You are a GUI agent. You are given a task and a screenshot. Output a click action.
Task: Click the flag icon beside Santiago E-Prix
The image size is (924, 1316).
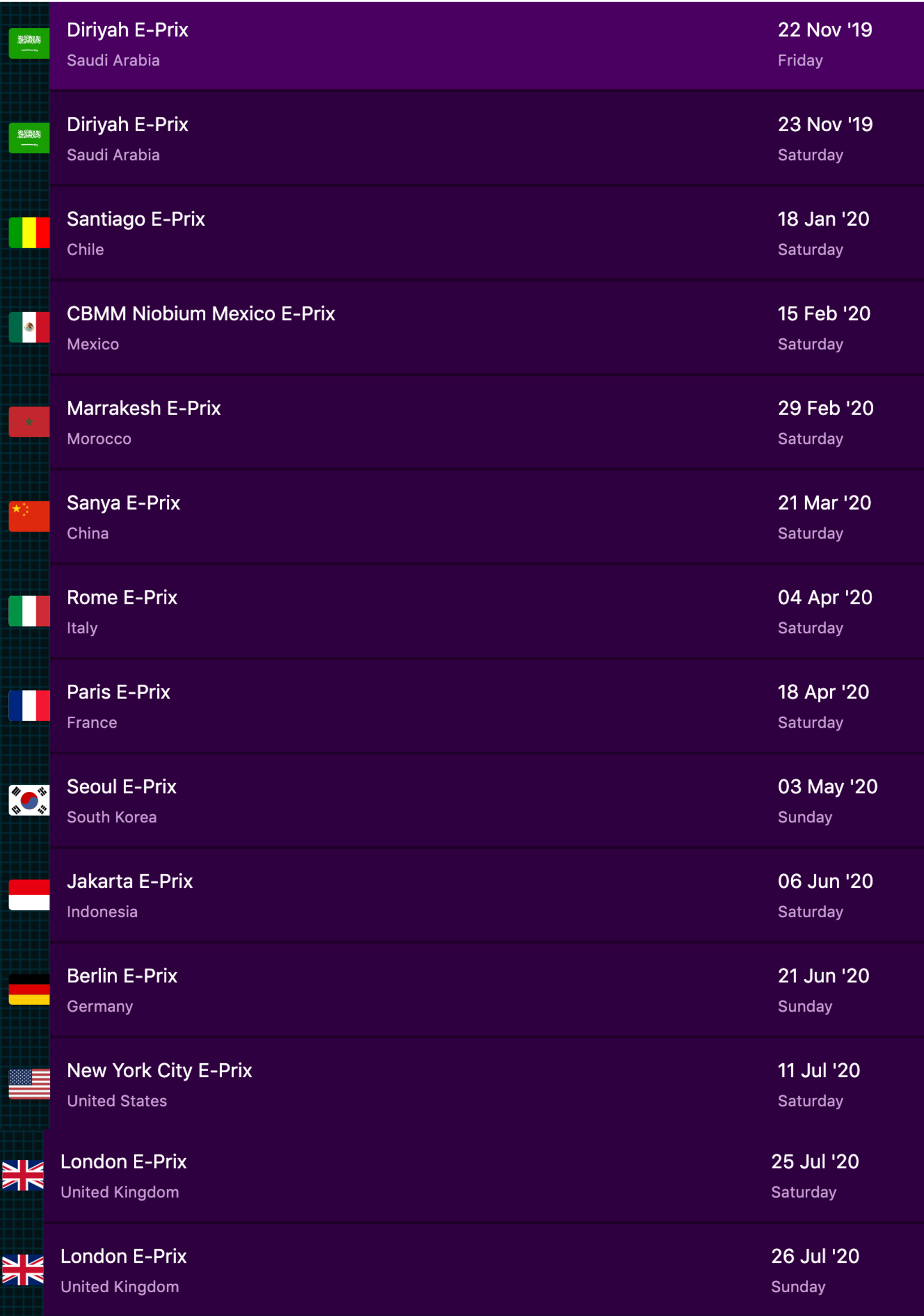pyautogui.click(x=29, y=232)
